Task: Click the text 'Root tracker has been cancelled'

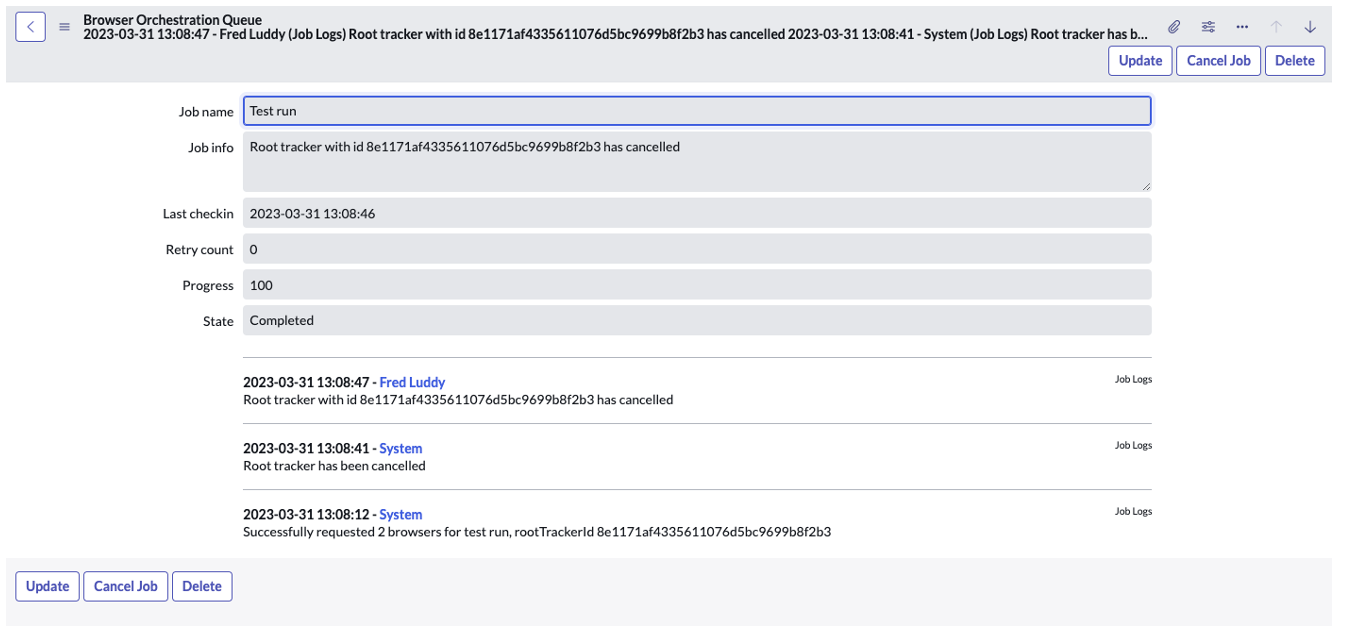Action: coord(334,465)
